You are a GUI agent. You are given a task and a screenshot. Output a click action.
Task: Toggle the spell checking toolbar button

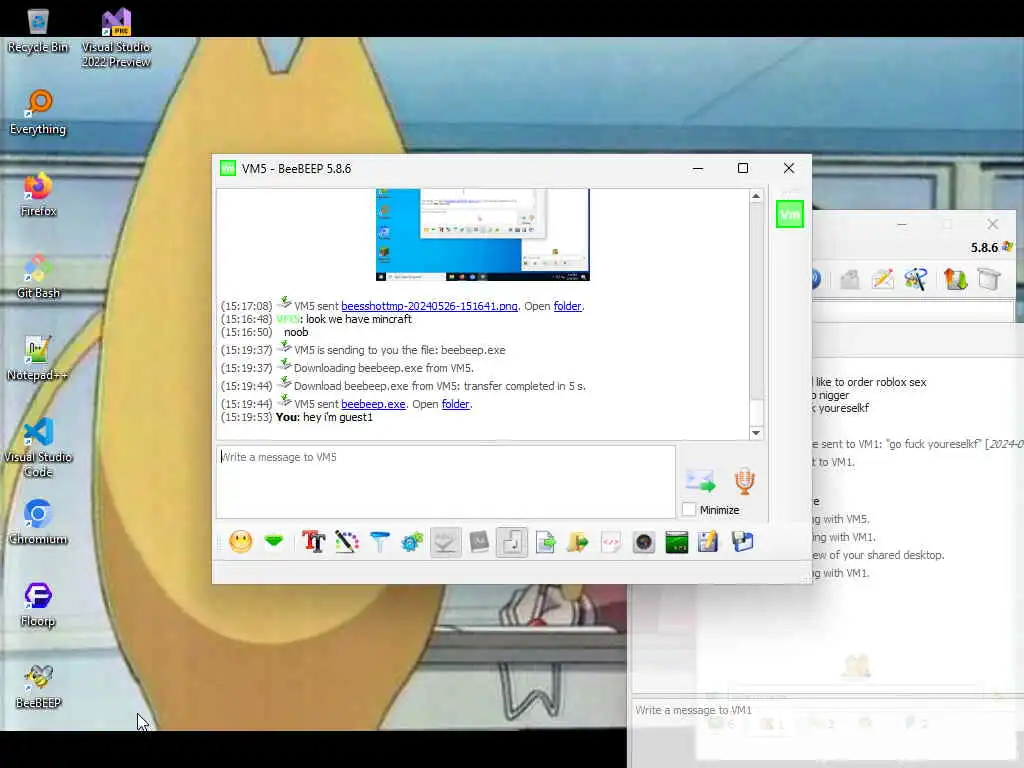(445, 542)
